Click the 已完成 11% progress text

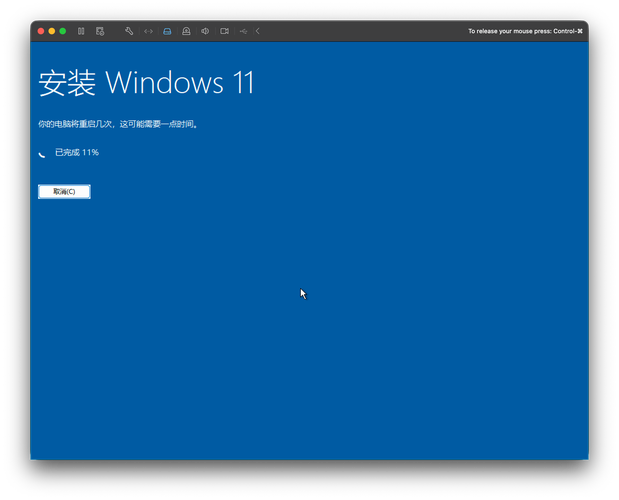(77, 153)
